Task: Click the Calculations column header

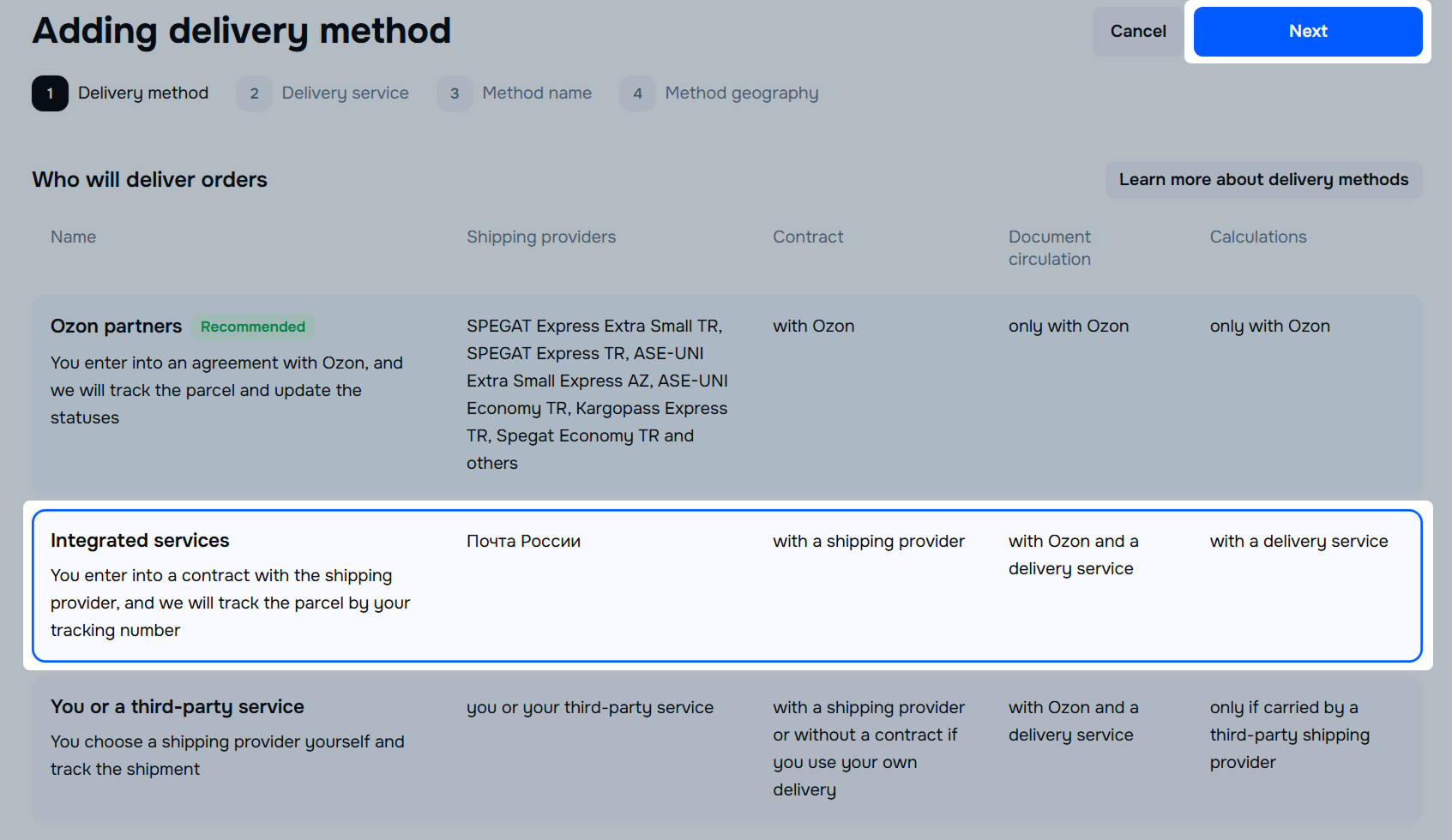Action: click(1257, 237)
